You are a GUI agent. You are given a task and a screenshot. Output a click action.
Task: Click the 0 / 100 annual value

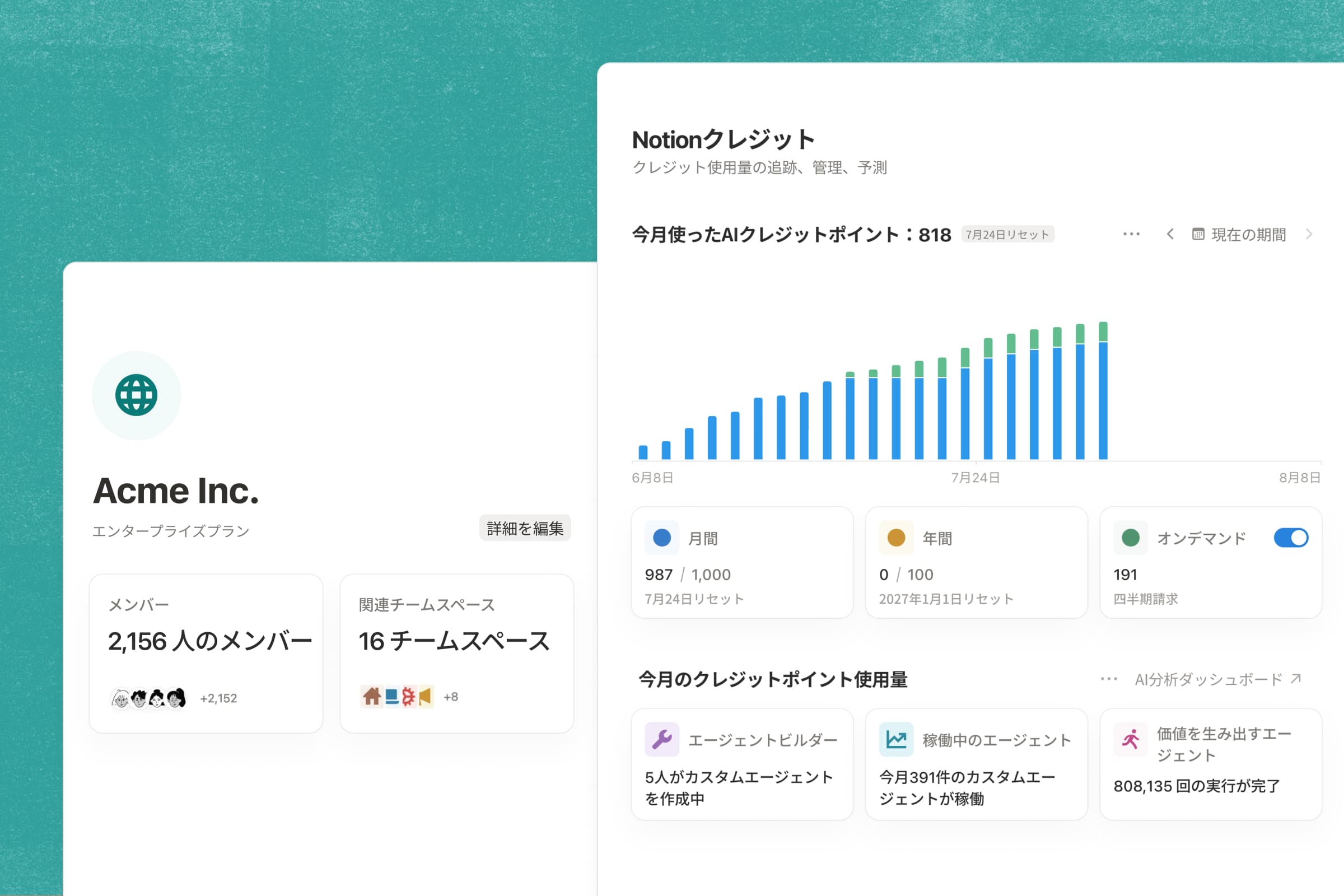tap(906, 575)
